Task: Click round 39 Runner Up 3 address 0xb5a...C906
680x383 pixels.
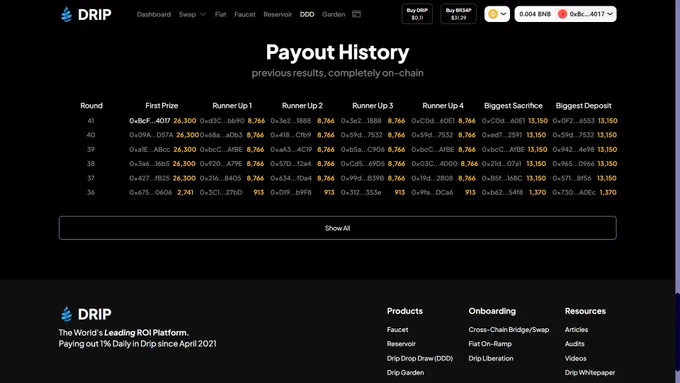Action: pos(363,149)
